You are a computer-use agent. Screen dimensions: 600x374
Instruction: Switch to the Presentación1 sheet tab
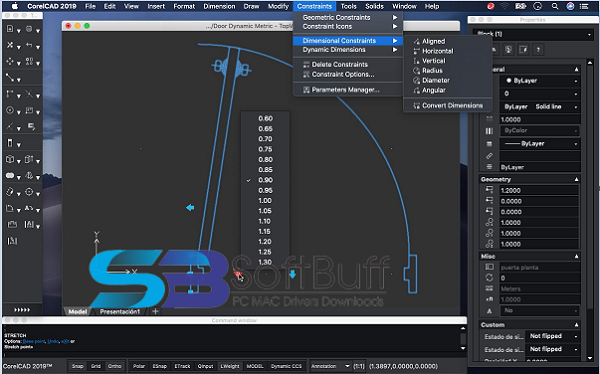(x=120, y=312)
